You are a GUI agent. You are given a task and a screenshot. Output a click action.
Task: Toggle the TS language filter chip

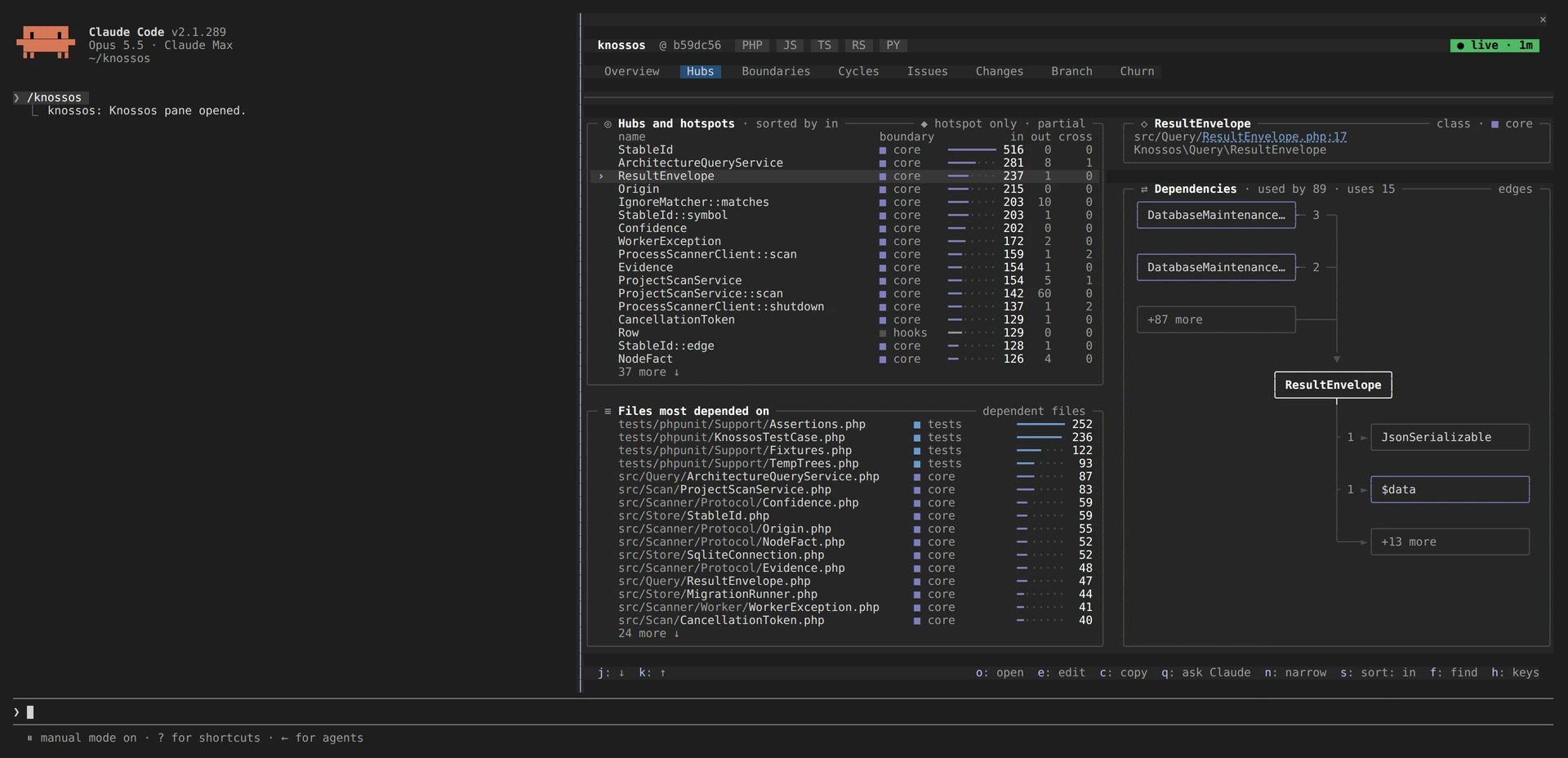(x=824, y=46)
